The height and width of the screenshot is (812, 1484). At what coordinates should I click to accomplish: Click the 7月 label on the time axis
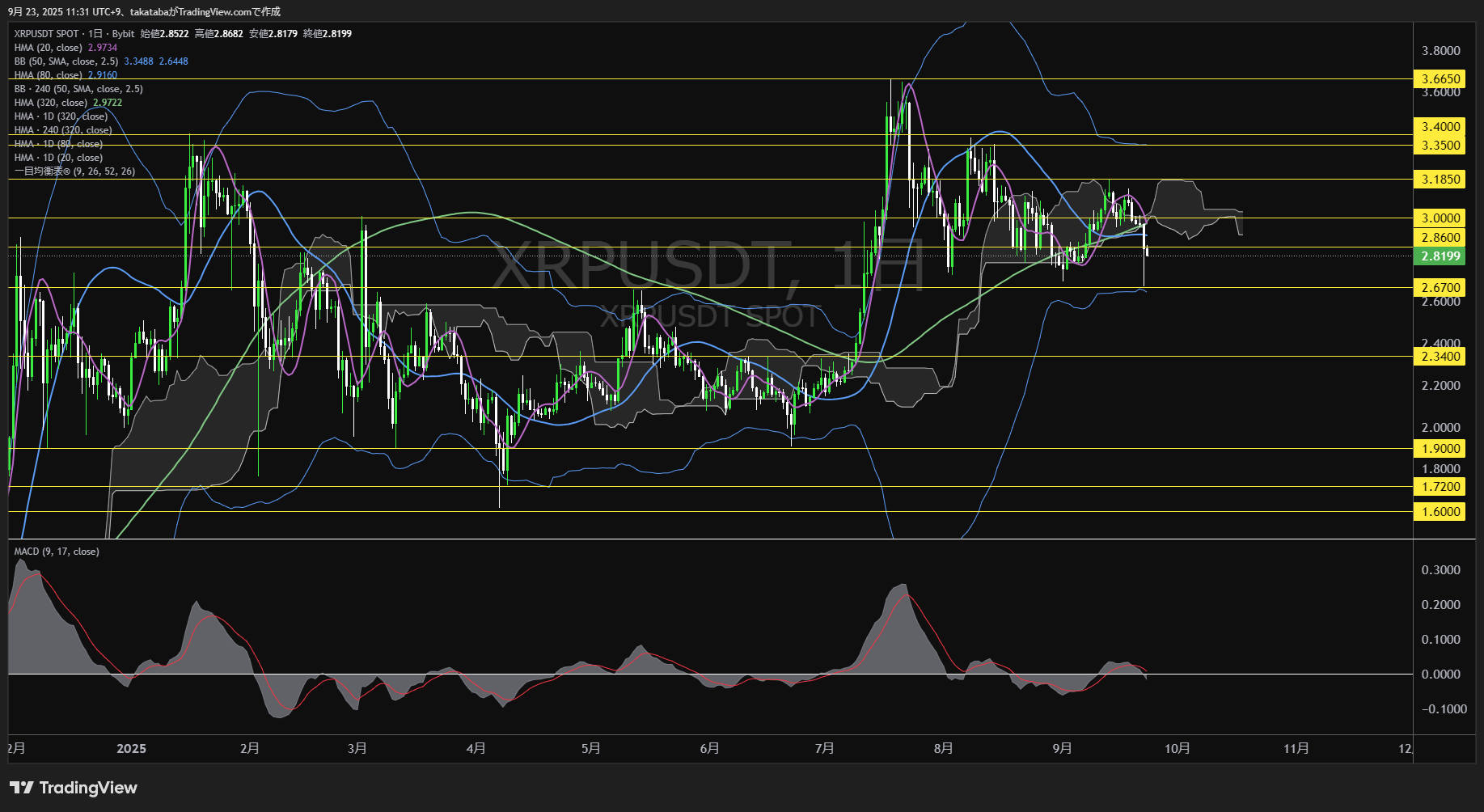tap(825, 749)
